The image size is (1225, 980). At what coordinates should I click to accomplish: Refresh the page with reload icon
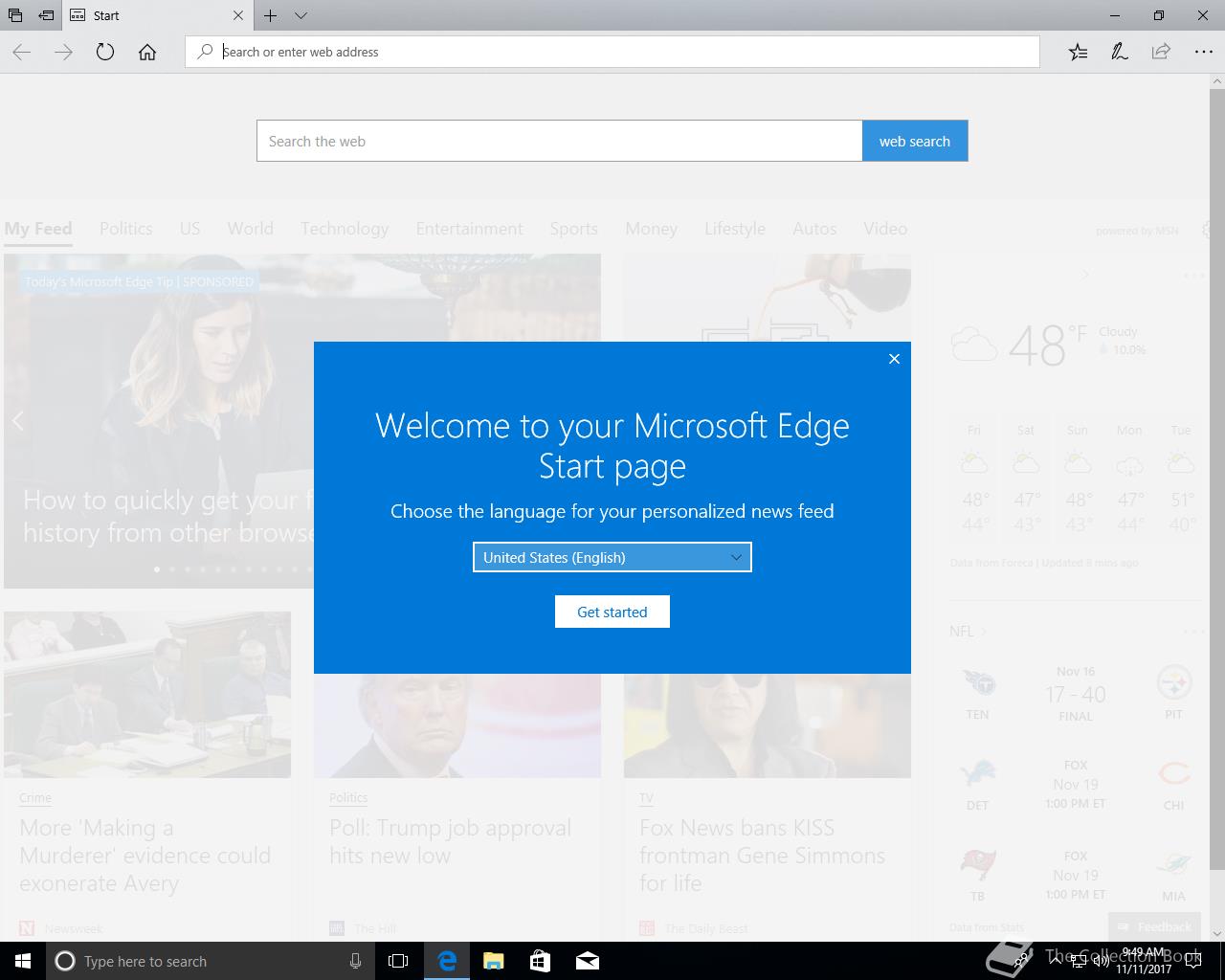pyautogui.click(x=105, y=52)
